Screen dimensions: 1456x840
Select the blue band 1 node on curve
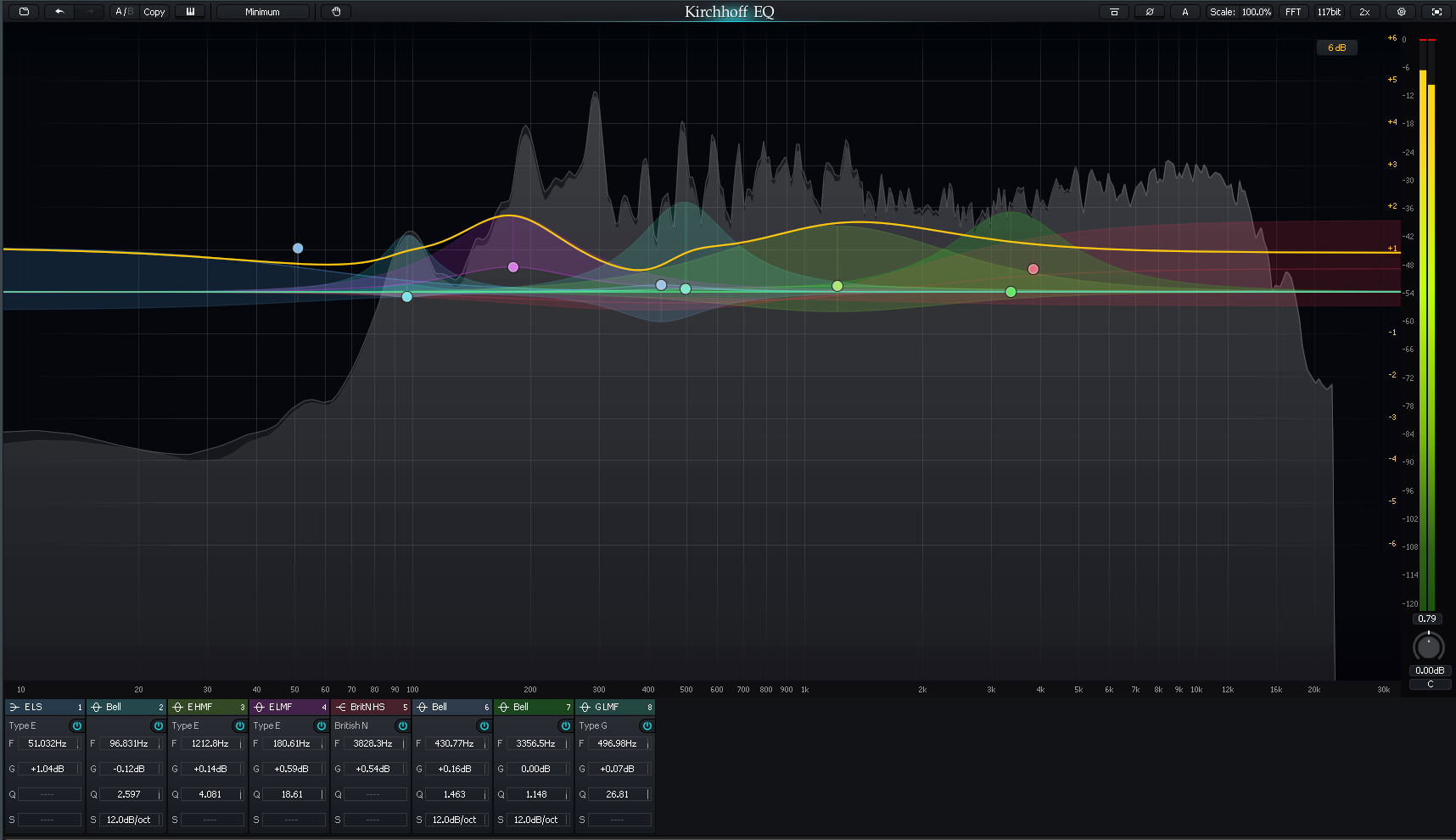click(x=298, y=249)
